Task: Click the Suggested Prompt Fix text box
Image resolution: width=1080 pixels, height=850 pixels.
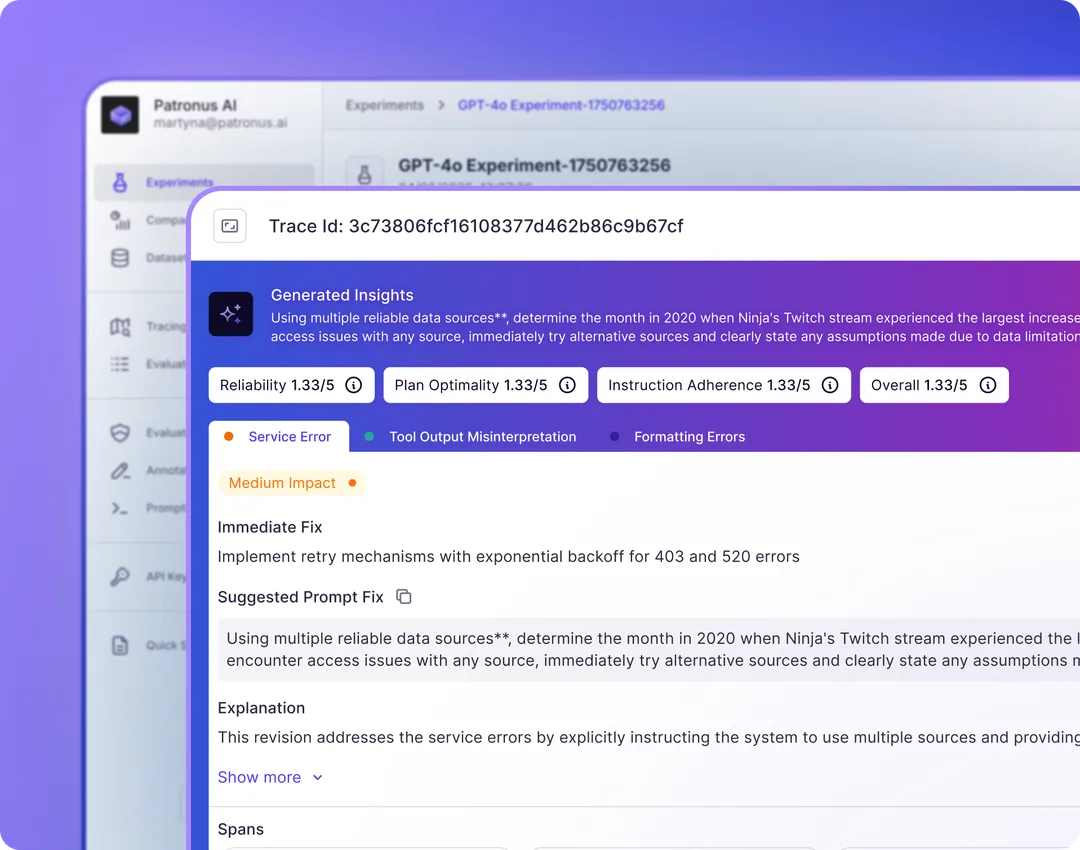Action: [x=649, y=650]
